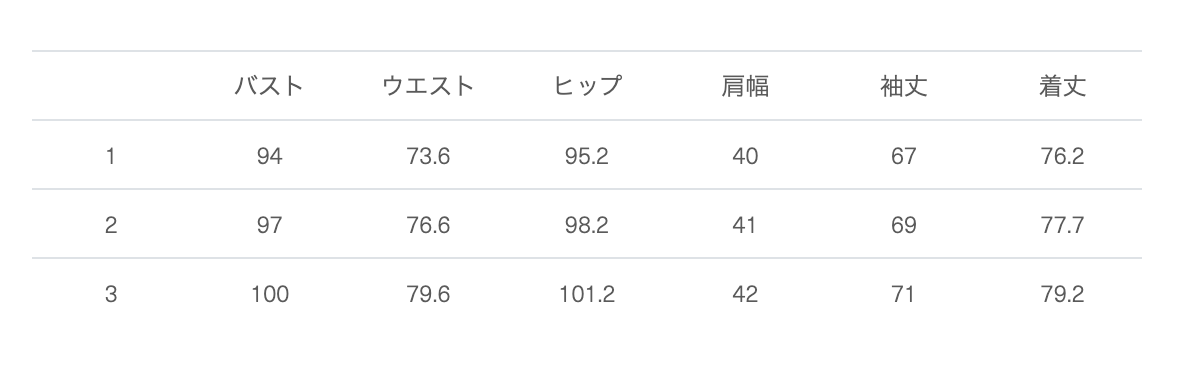Viewport: 1180px width, 370px height.
Task: Click the waist value 76.6
Action: (428, 225)
